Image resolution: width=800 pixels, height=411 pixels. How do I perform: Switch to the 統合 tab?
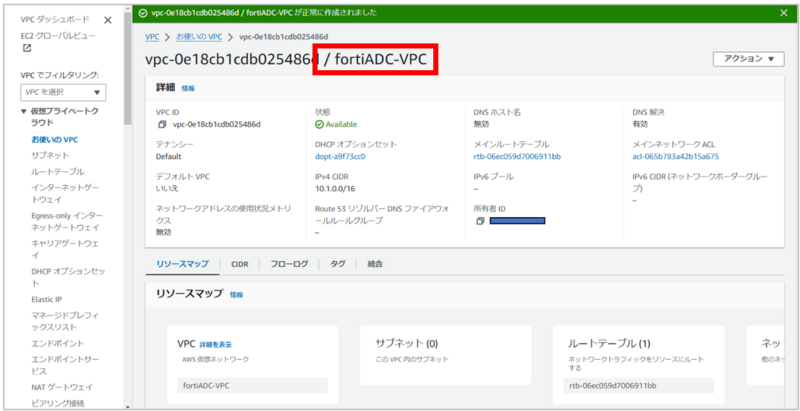point(375,264)
